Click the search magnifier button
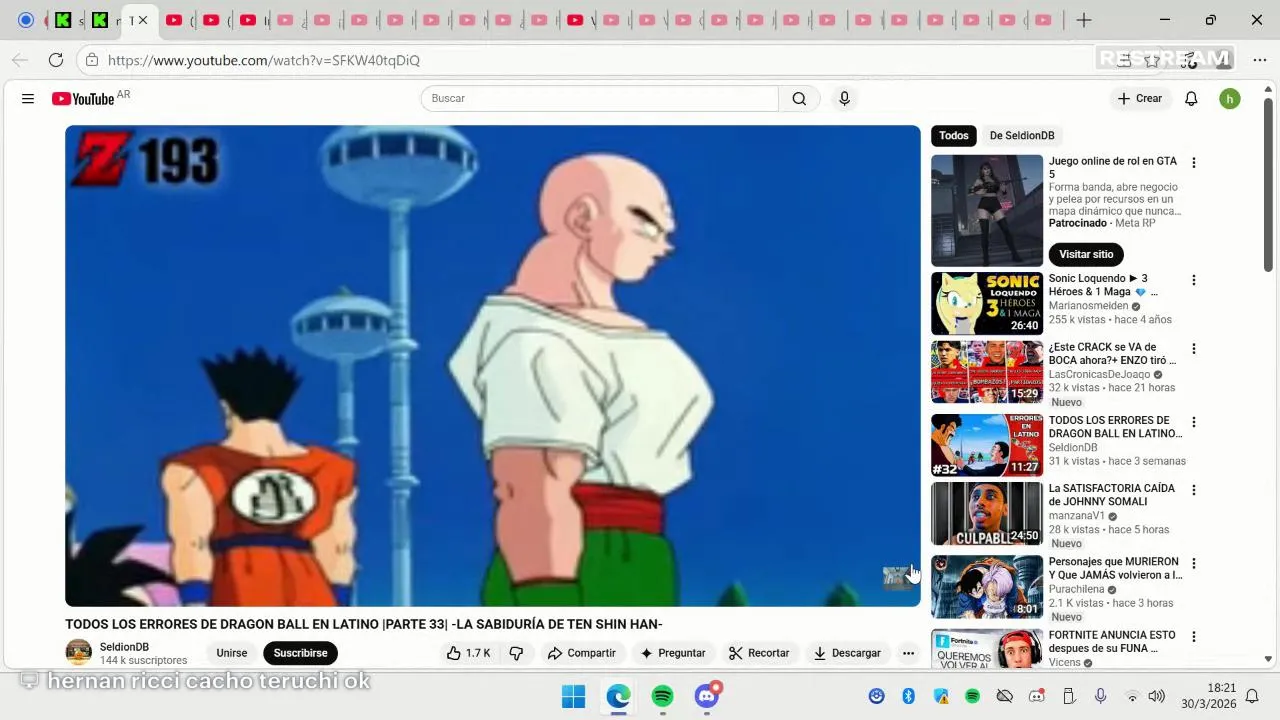This screenshot has width=1280, height=720. pos(799,98)
